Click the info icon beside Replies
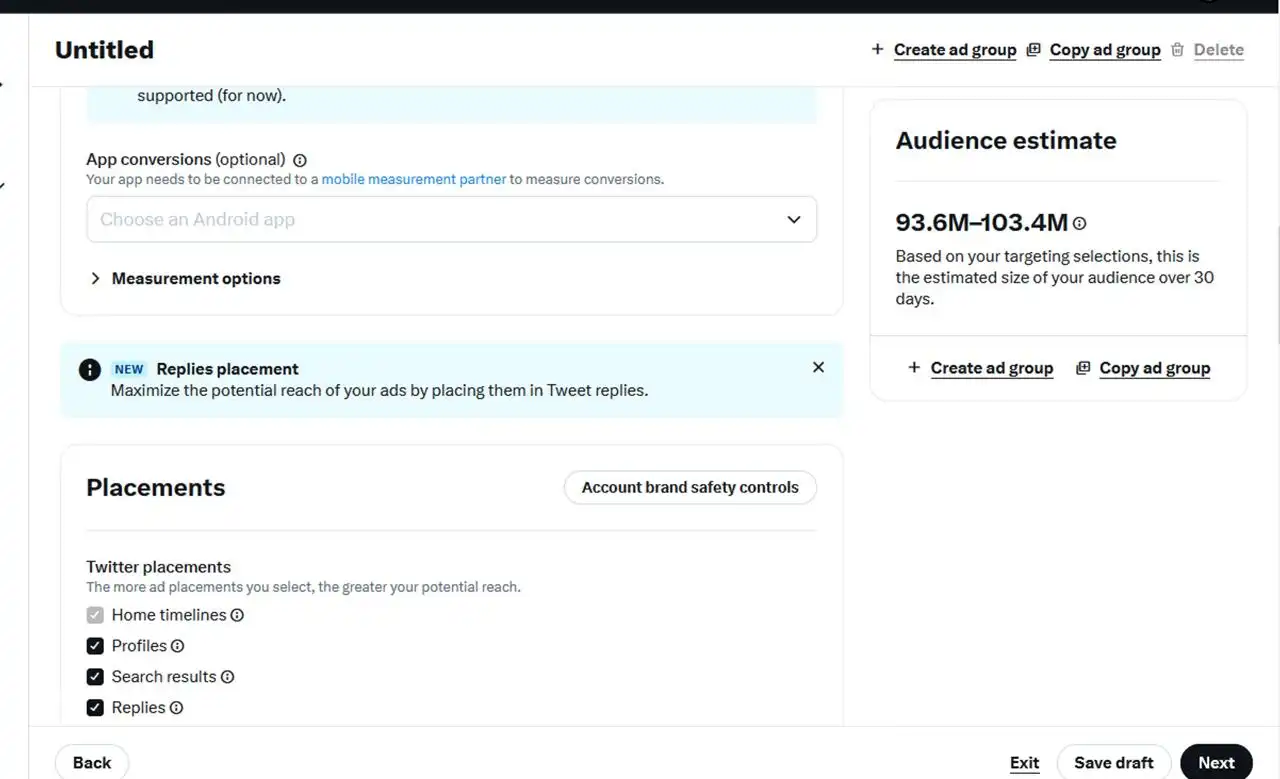The image size is (1280, 779). point(176,708)
